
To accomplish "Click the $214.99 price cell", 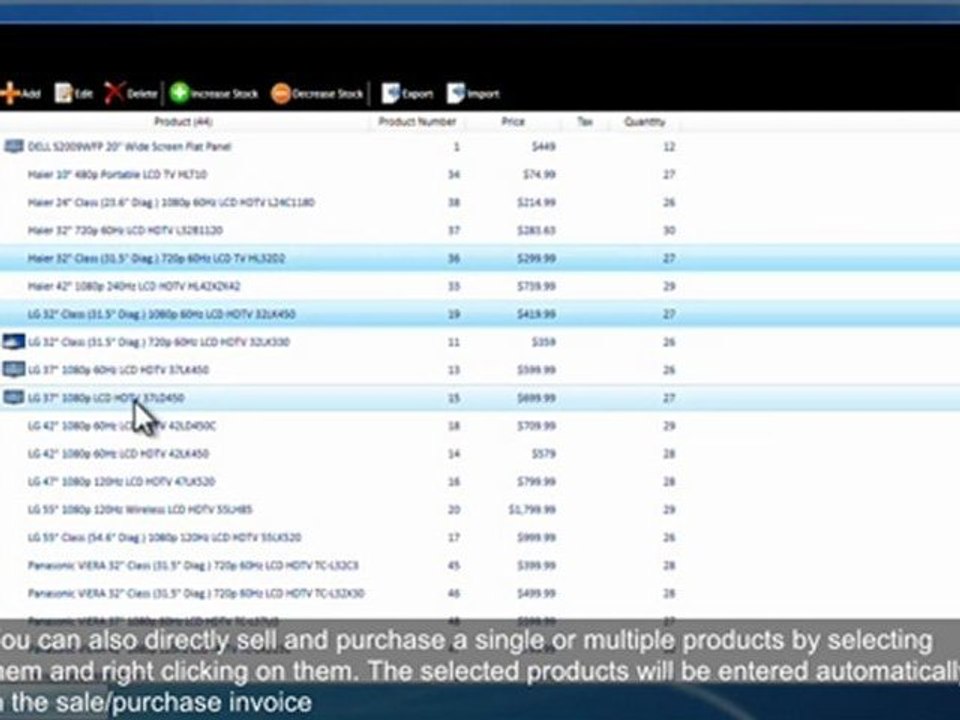I will click(536, 203).
